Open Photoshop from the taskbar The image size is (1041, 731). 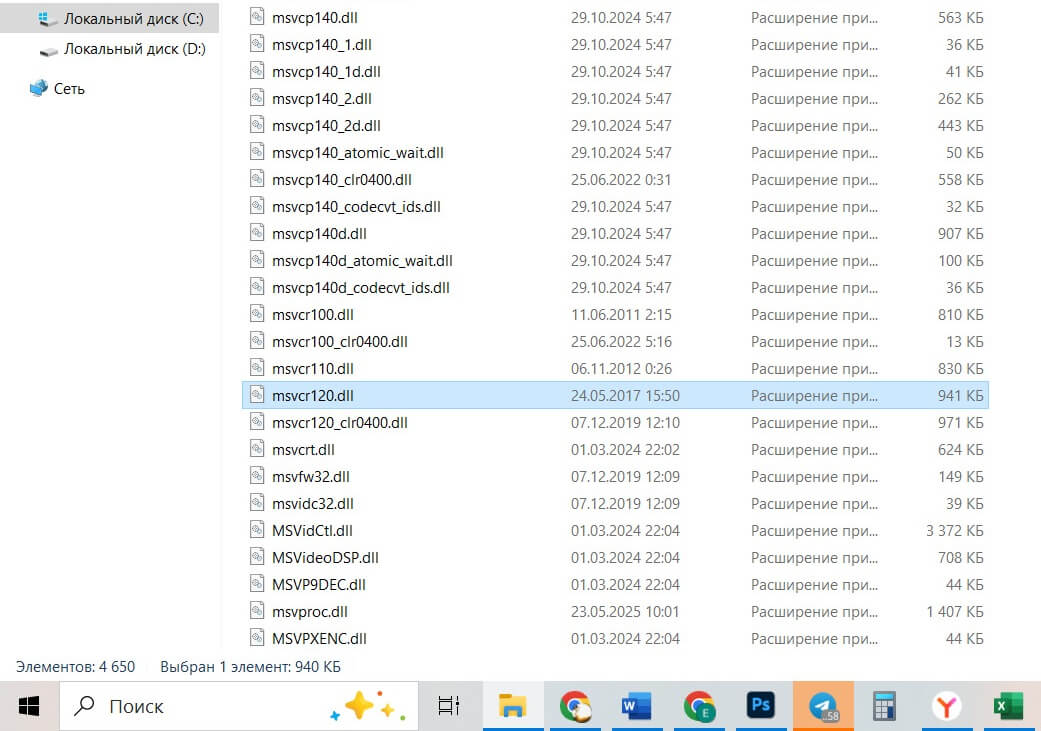(x=761, y=706)
